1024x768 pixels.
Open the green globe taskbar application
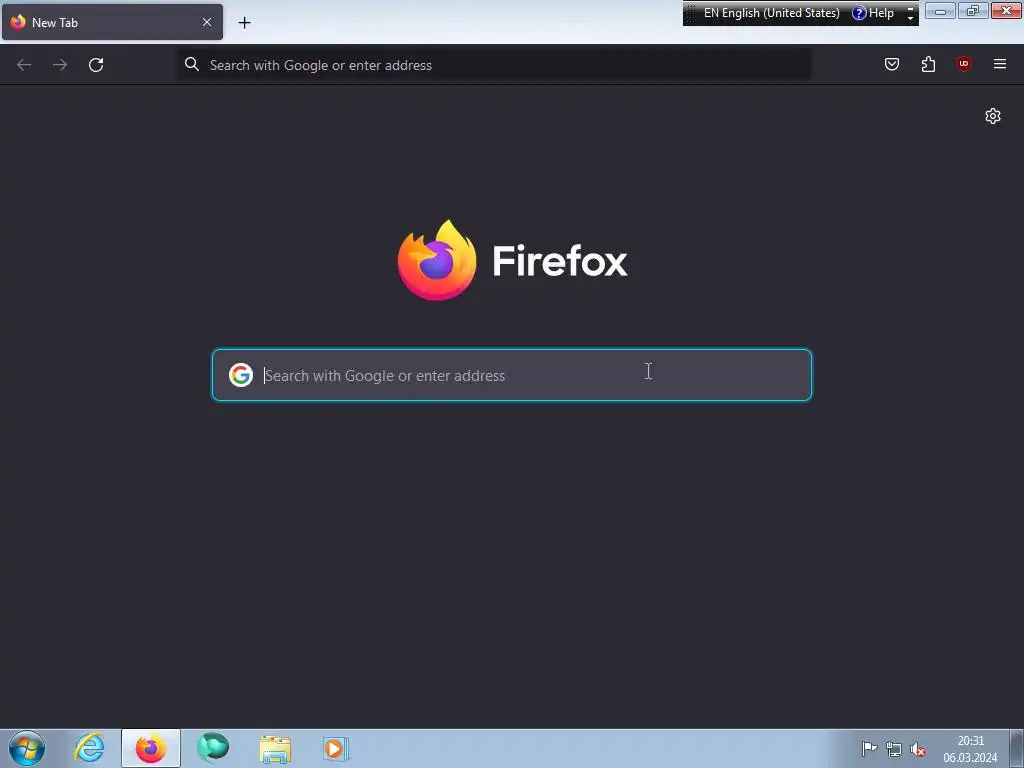[x=214, y=748]
